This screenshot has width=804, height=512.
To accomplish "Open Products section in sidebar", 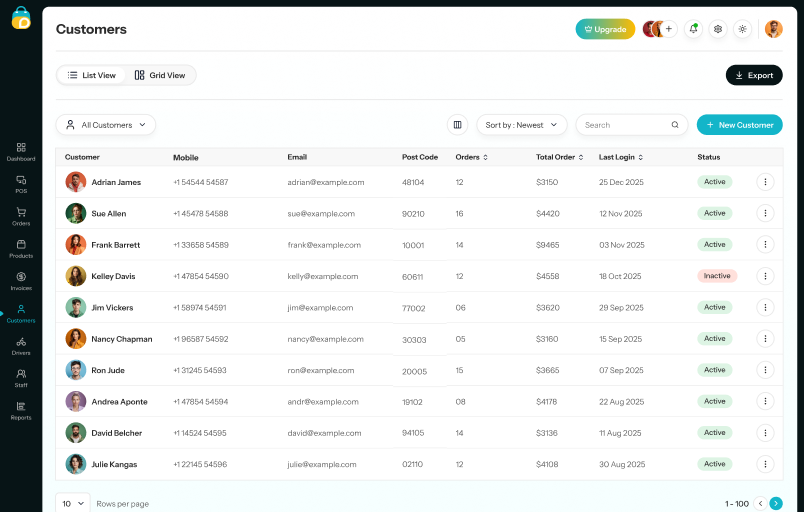I will click(21, 249).
